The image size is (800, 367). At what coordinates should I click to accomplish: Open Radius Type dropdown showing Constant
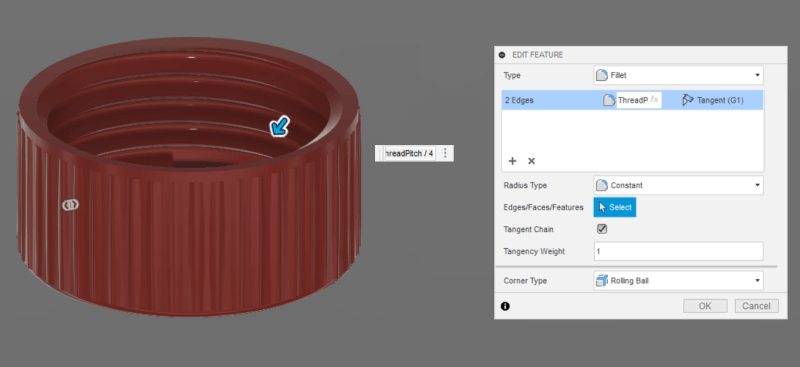pyautogui.click(x=678, y=185)
